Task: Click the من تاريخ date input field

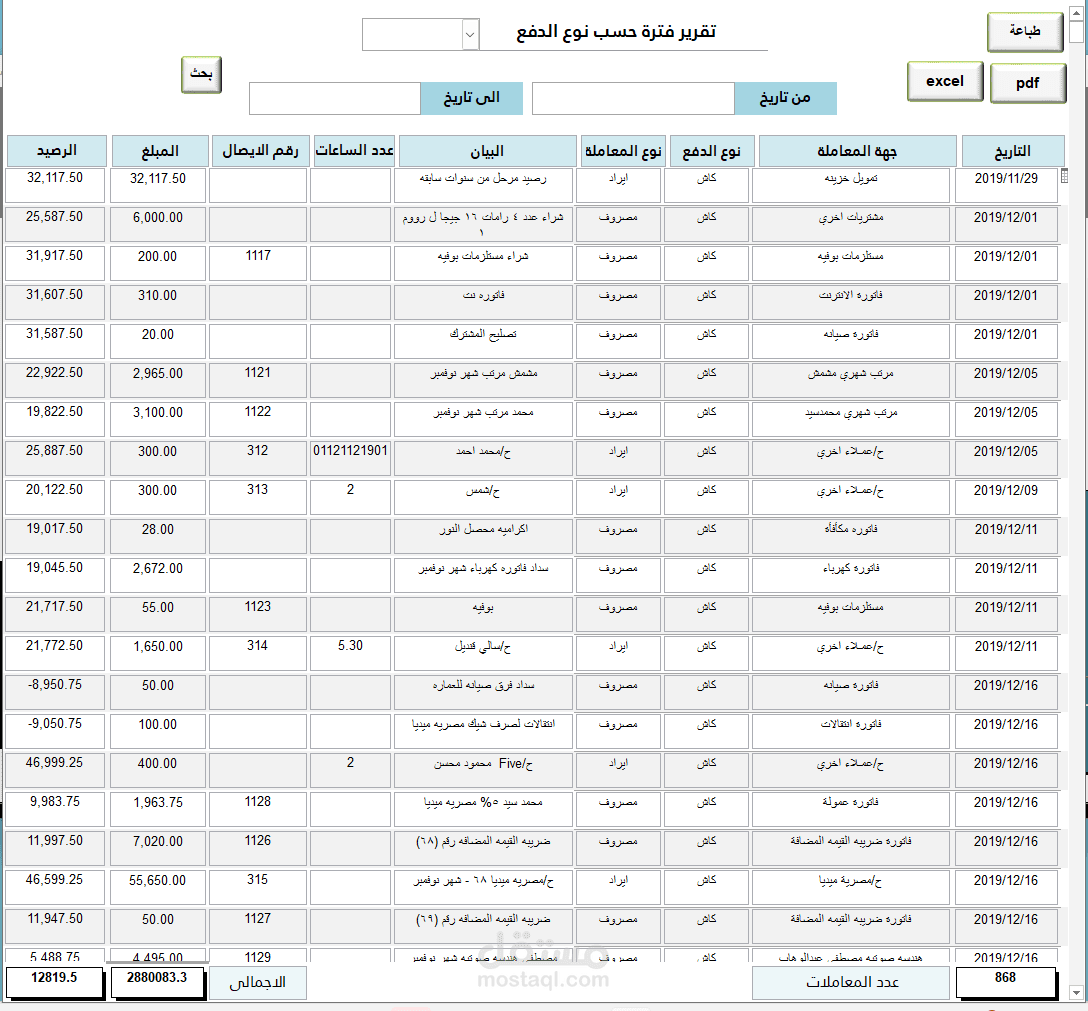Action: [x=633, y=98]
